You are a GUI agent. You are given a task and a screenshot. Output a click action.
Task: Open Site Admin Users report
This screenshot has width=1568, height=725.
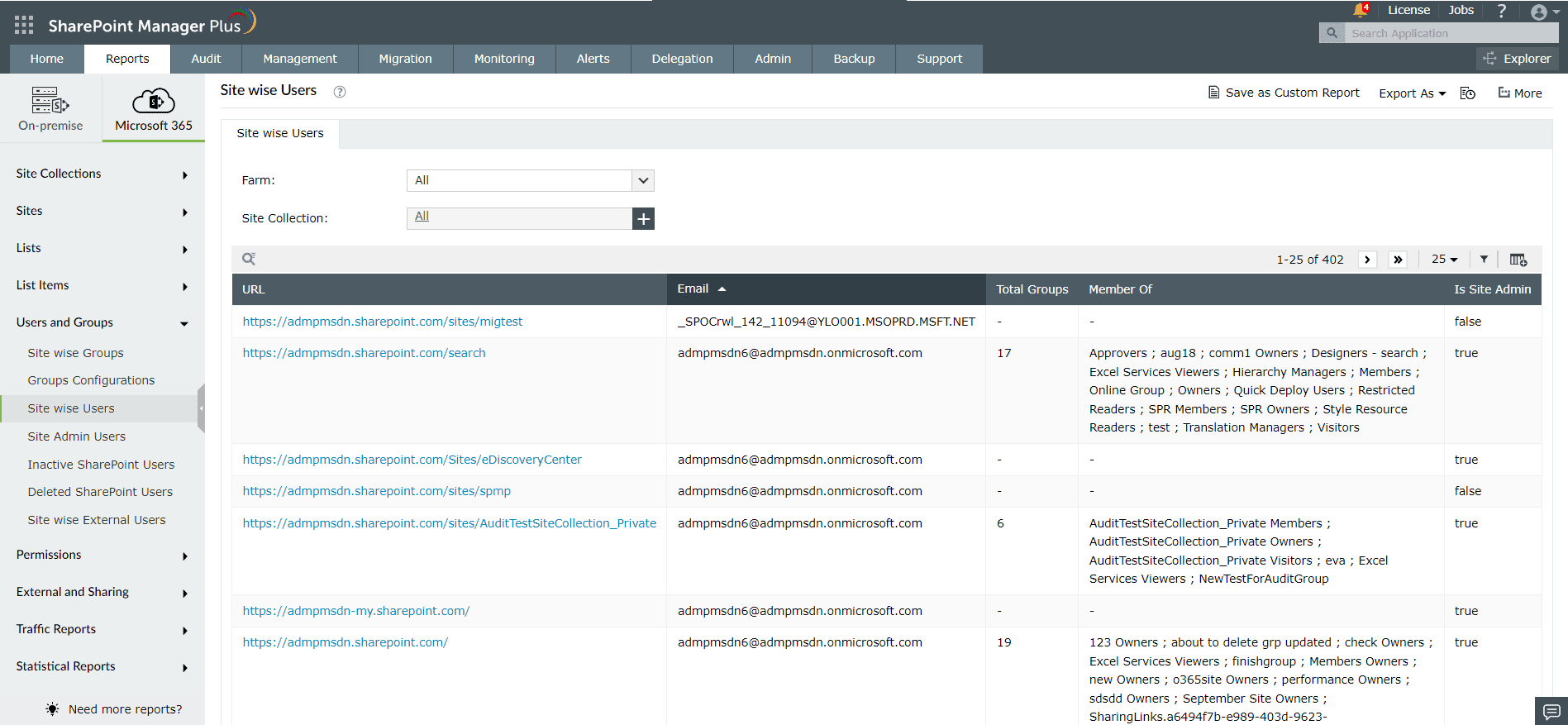tap(77, 436)
